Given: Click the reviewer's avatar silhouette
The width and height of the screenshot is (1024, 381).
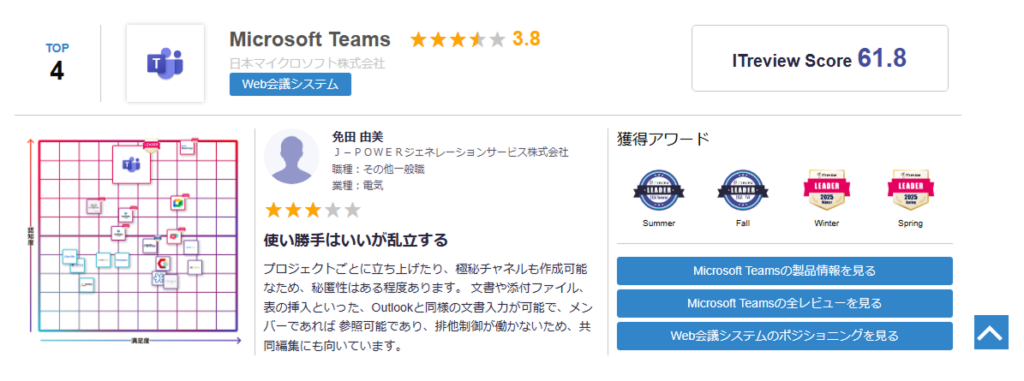Looking at the screenshot, I should (291, 157).
